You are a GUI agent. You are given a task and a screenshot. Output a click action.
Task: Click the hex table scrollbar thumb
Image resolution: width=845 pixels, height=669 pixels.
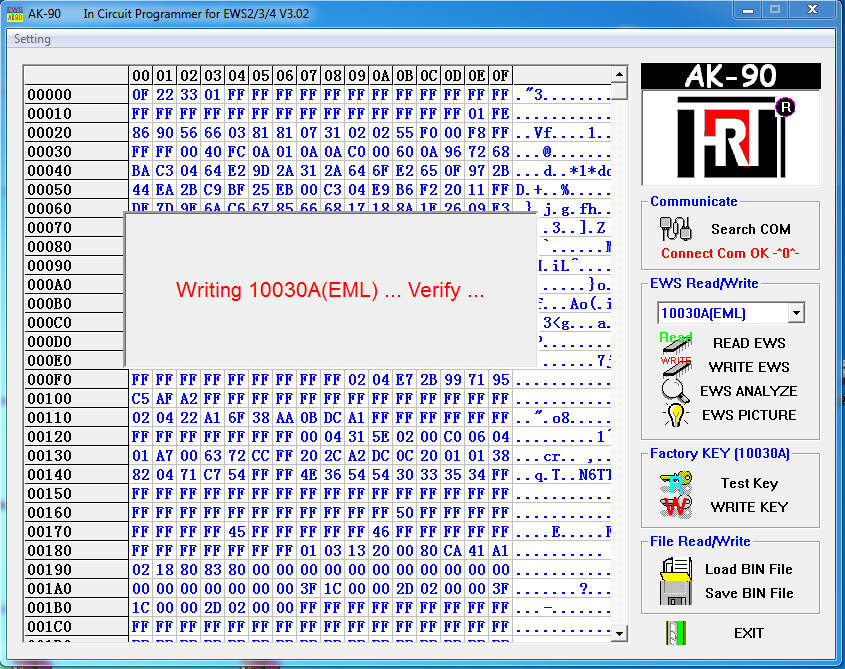[x=620, y=91]
